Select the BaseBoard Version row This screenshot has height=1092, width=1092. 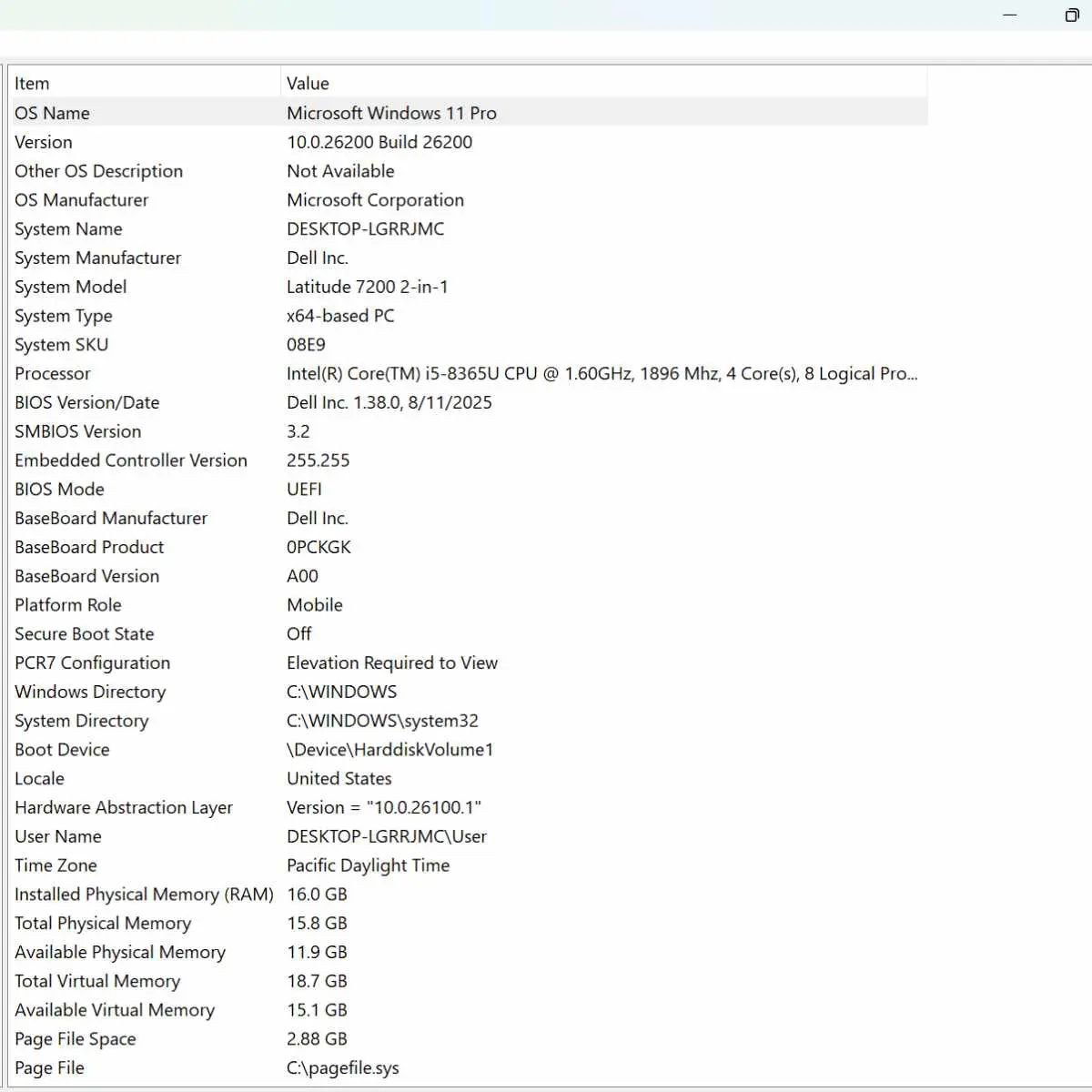[468, 576]
